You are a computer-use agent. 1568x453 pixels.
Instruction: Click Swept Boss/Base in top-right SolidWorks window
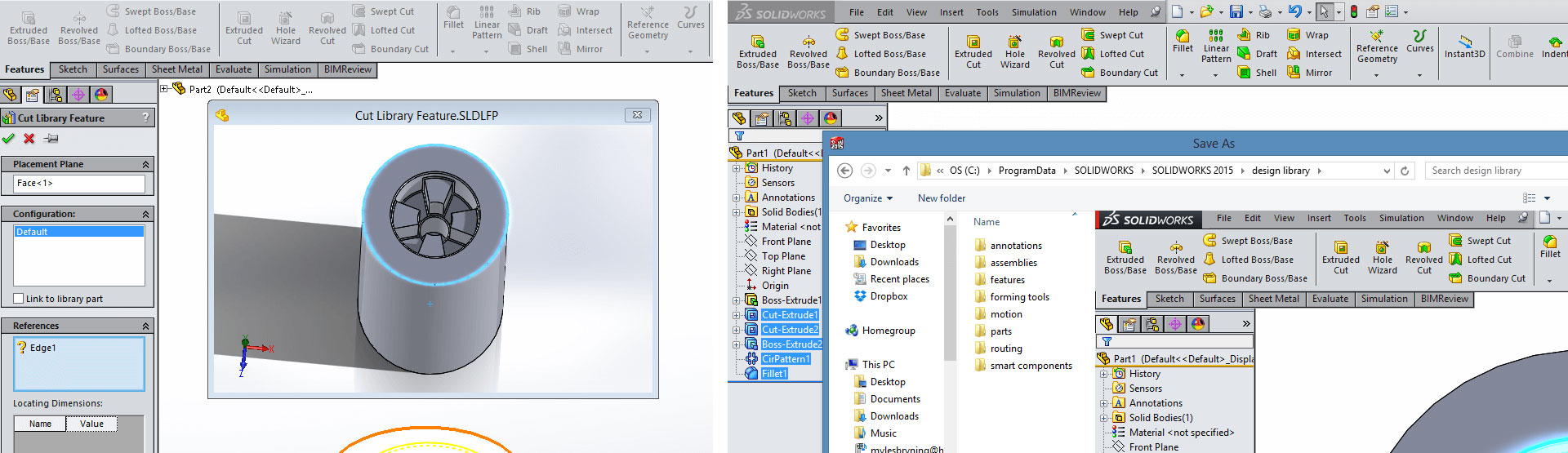point(880,35)
